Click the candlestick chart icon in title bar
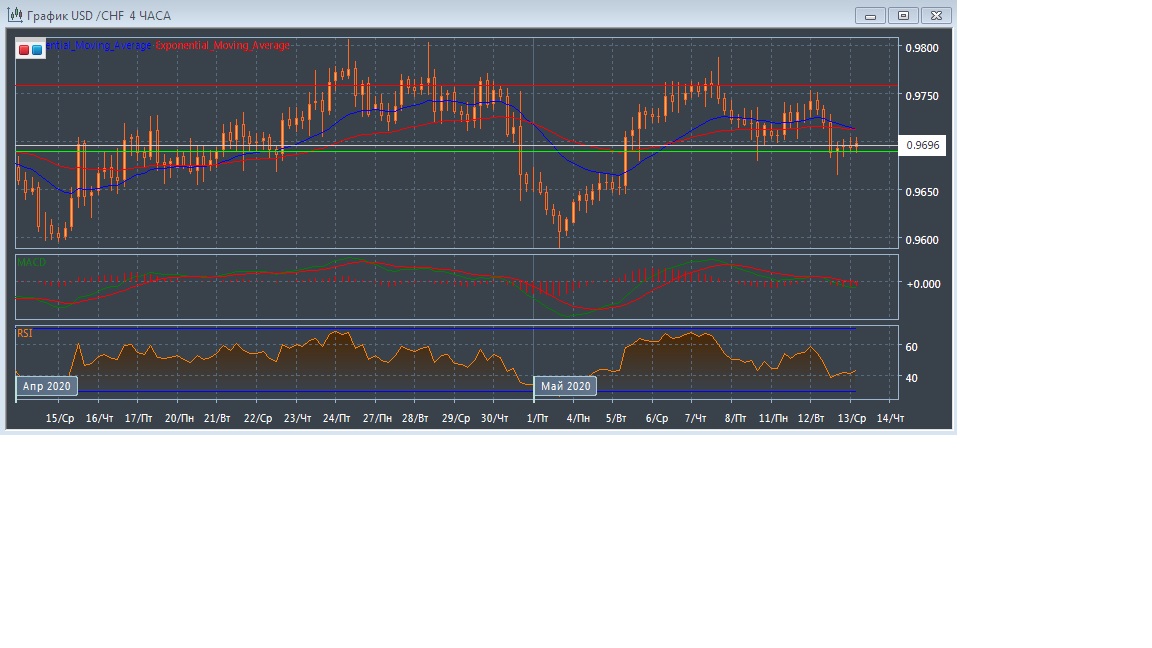 tap(15, 15)
